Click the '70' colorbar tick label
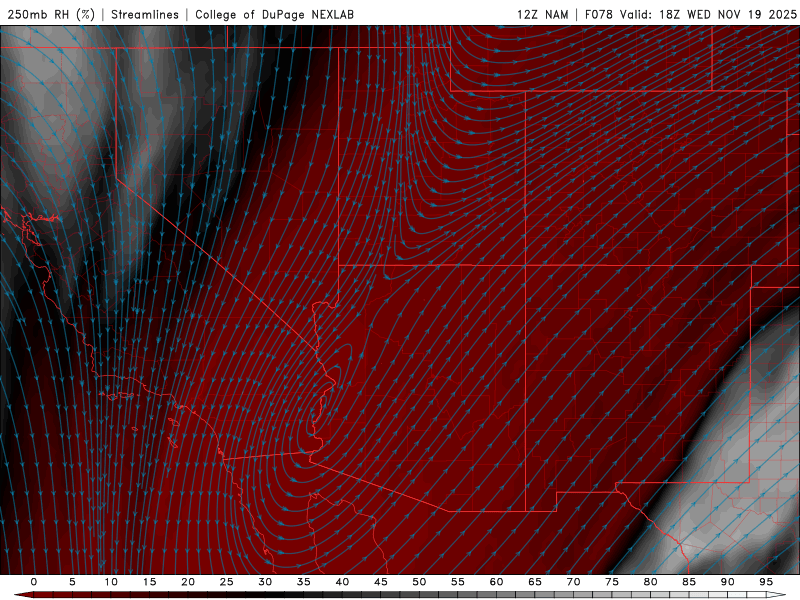 573,582
